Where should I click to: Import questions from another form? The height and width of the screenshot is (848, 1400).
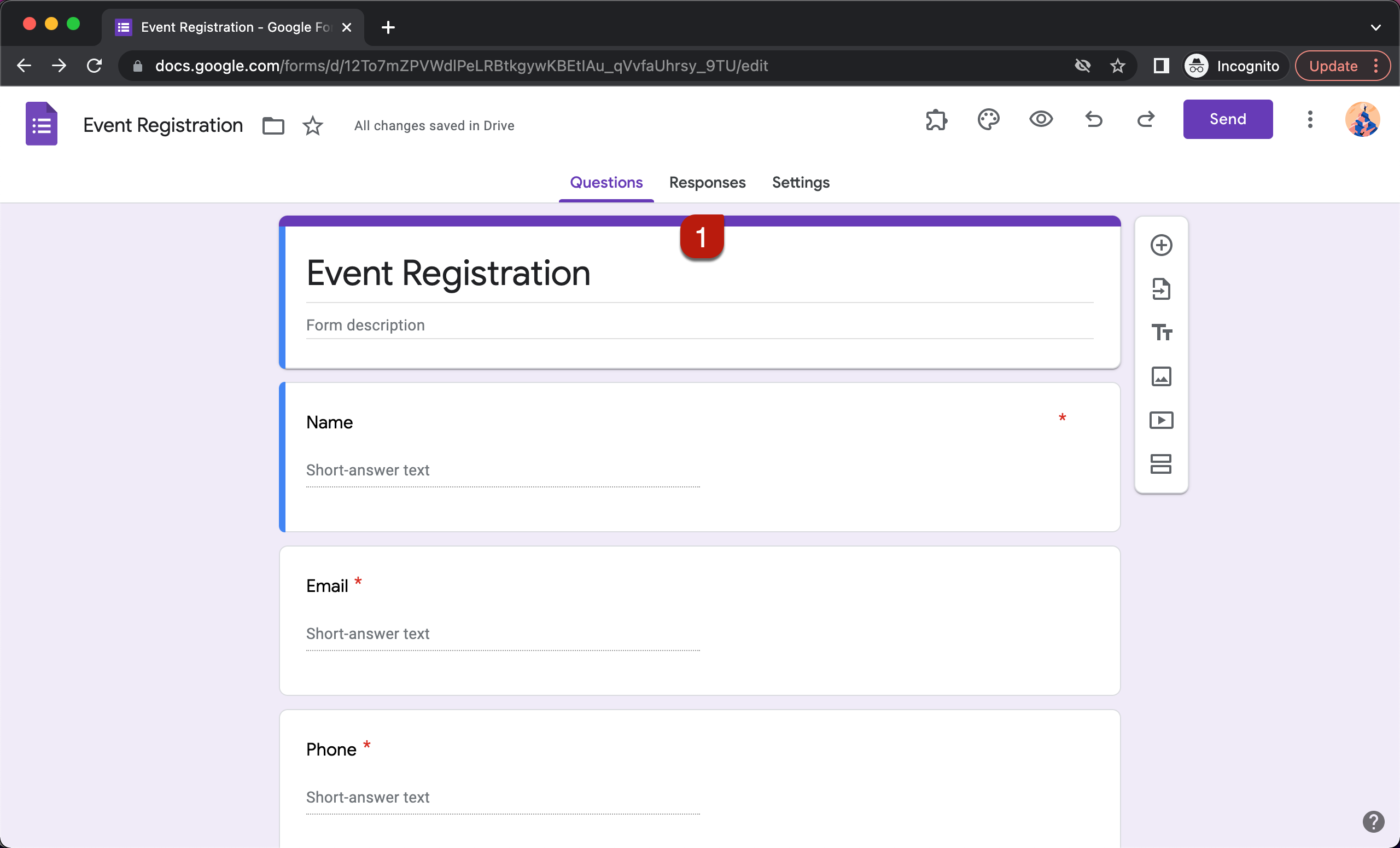1163,289
